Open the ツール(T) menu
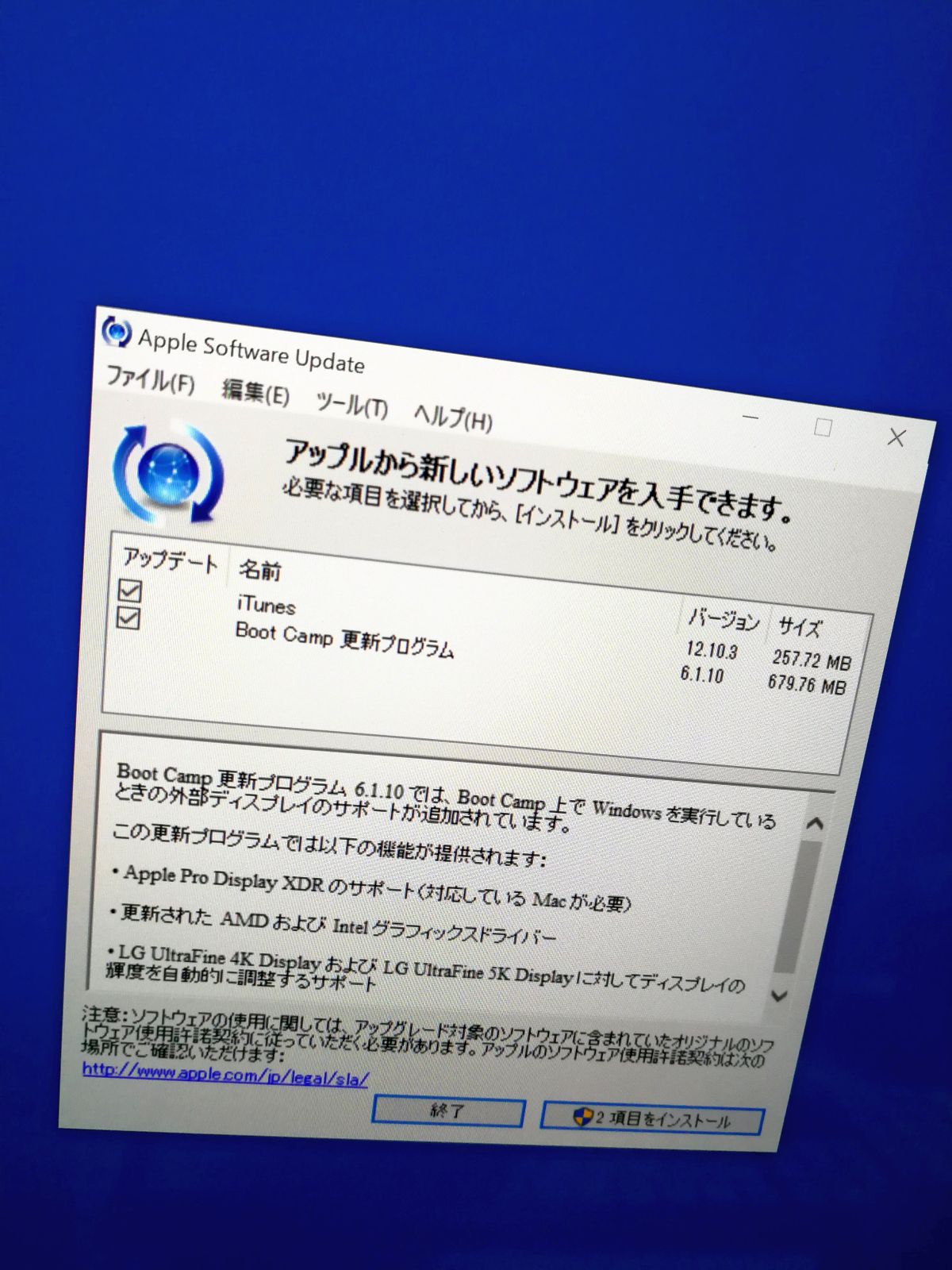Screen dimensions: 952x1270 351,405
